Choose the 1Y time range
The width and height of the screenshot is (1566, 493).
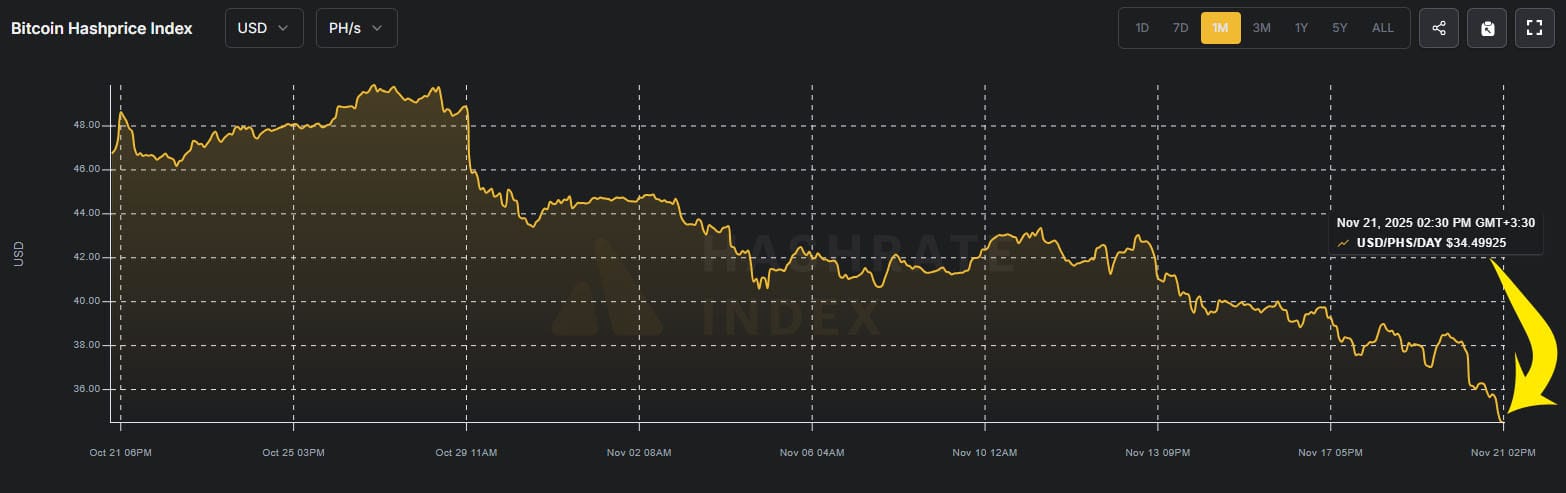[1301, 28]
